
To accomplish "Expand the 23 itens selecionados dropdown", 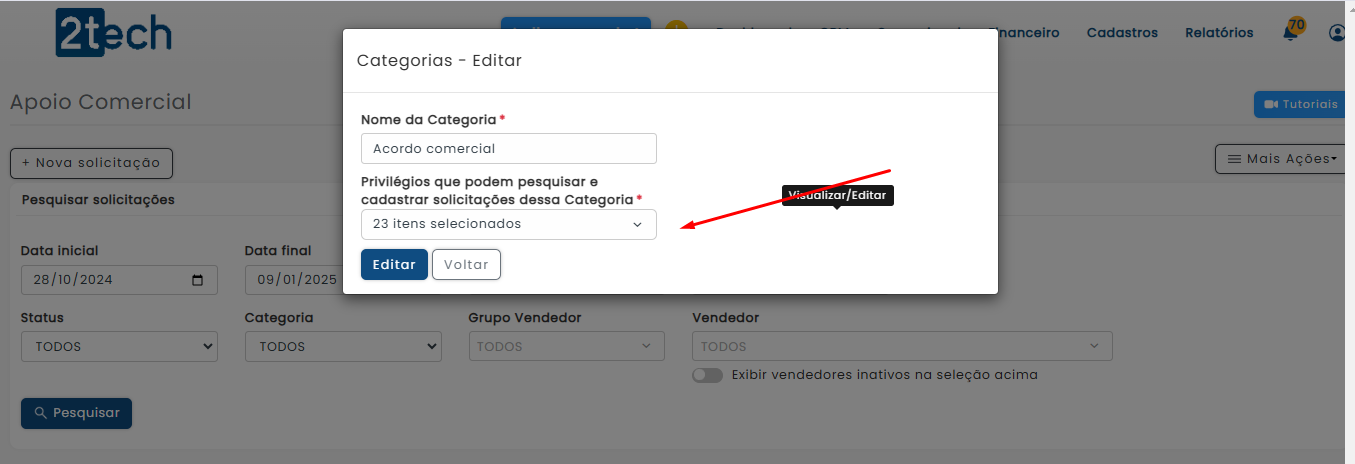I will (x=508, y=224).
